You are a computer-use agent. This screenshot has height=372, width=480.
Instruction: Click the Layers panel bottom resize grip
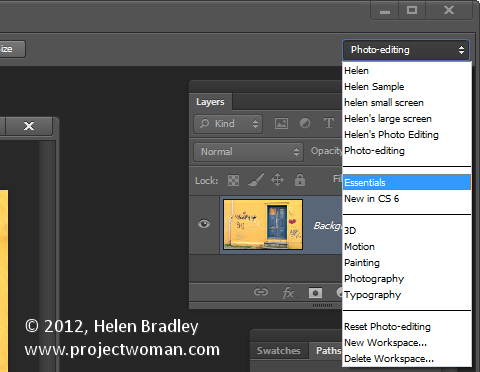322,305
